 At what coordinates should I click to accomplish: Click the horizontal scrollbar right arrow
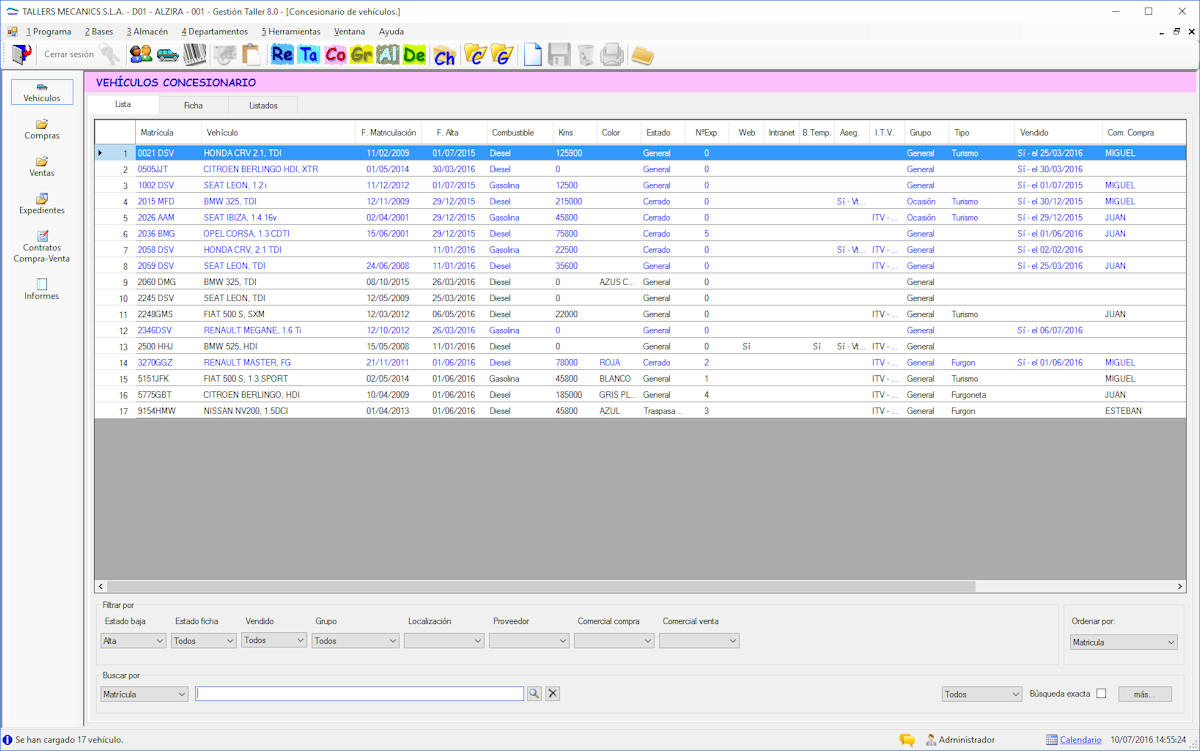click(x=1181, y=586)
